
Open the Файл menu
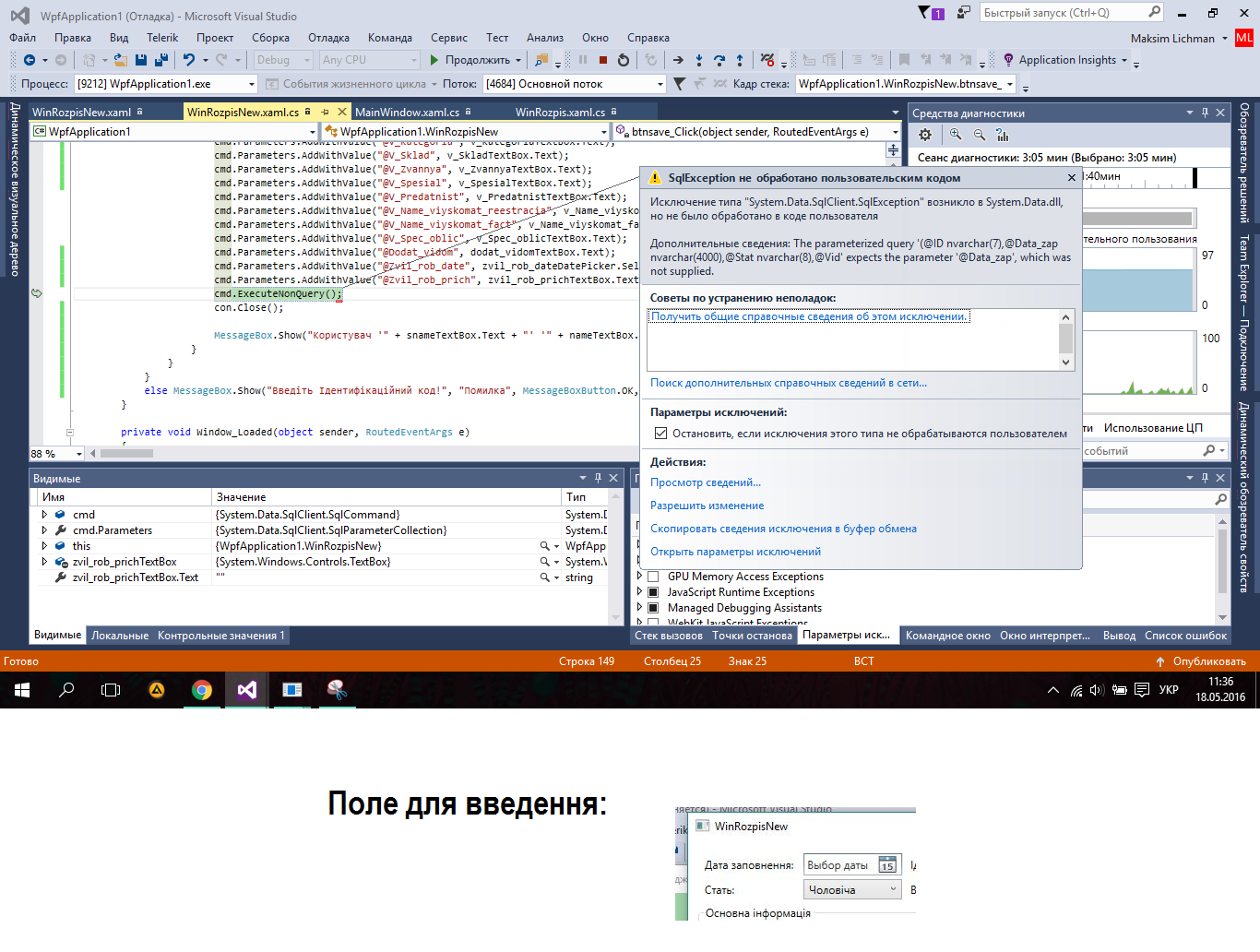pyautogui.click(x=23, y=38)
